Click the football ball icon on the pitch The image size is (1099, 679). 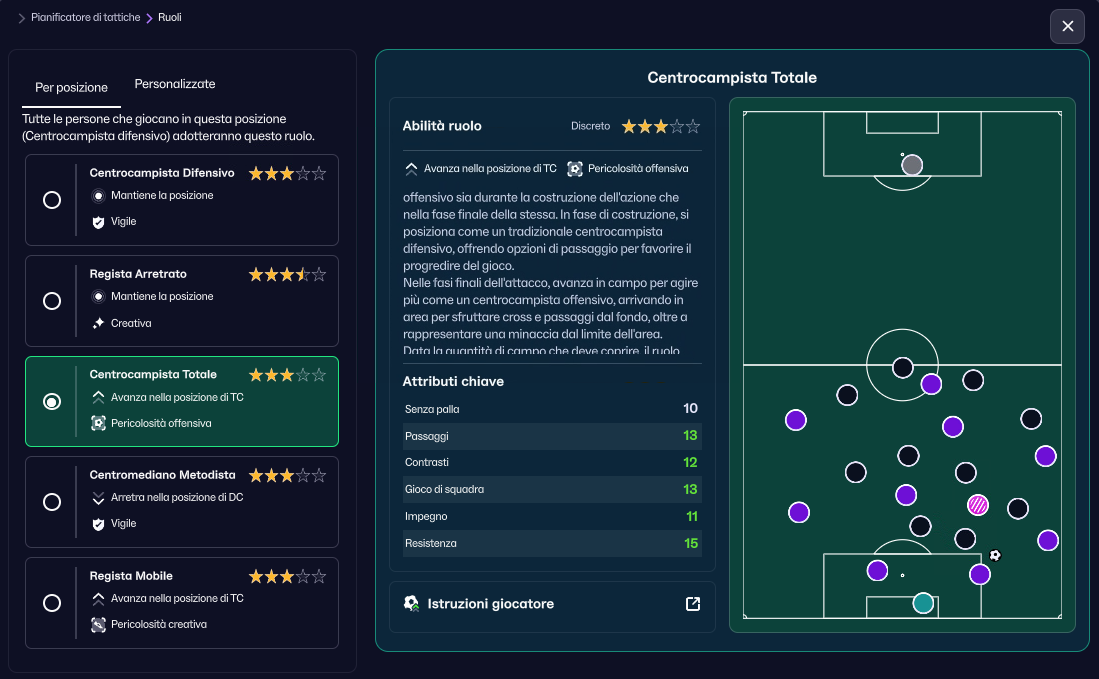coord(995,555)
